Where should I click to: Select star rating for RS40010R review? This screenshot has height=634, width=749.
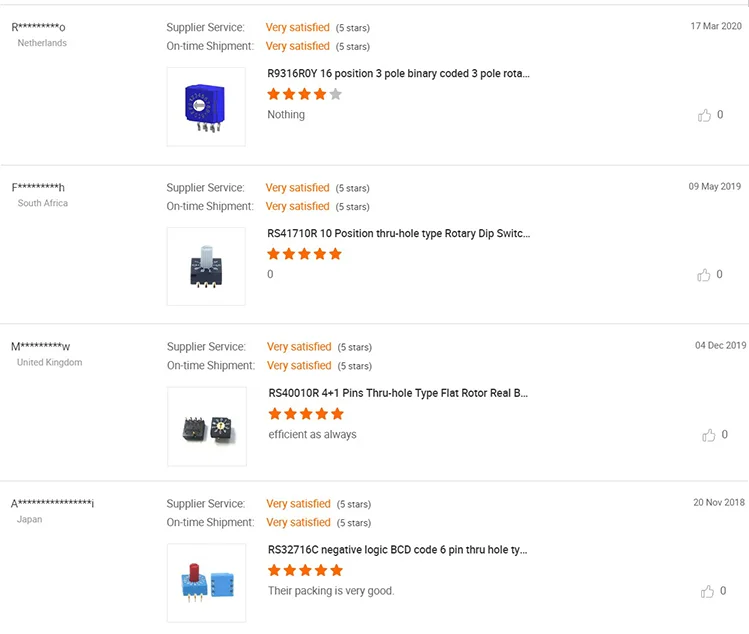tap(306, 414)
